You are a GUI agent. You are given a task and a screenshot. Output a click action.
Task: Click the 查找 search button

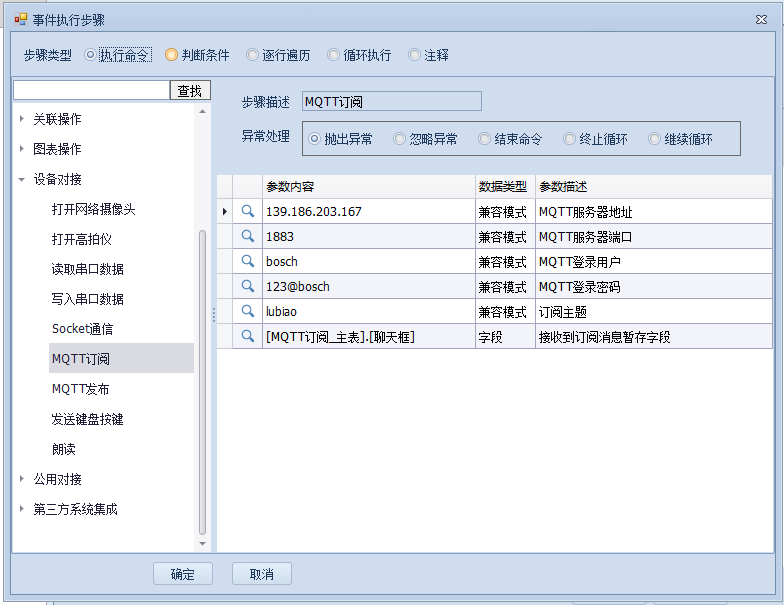coord(190,91)
